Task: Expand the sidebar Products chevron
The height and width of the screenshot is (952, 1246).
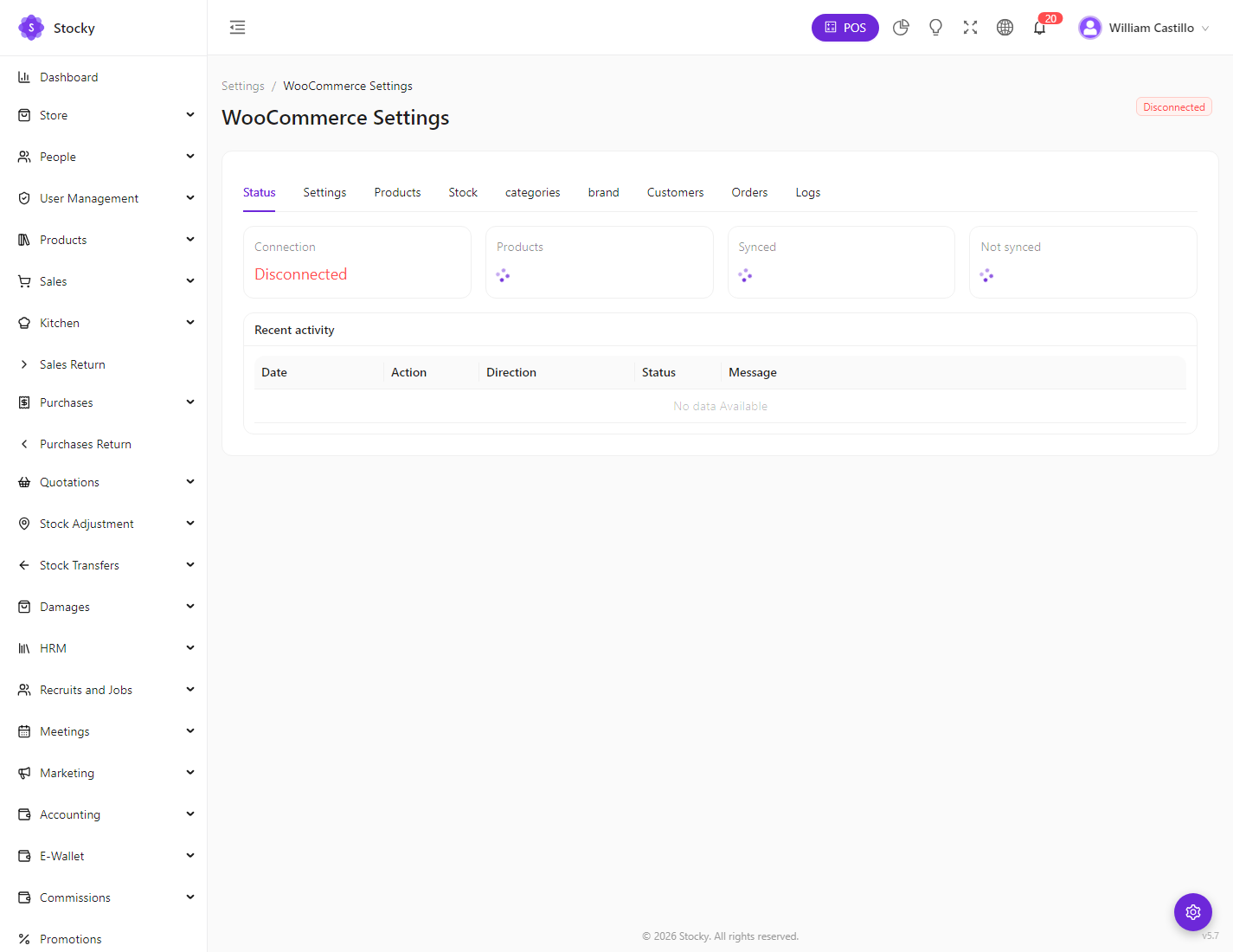Action: pos(190,239)
